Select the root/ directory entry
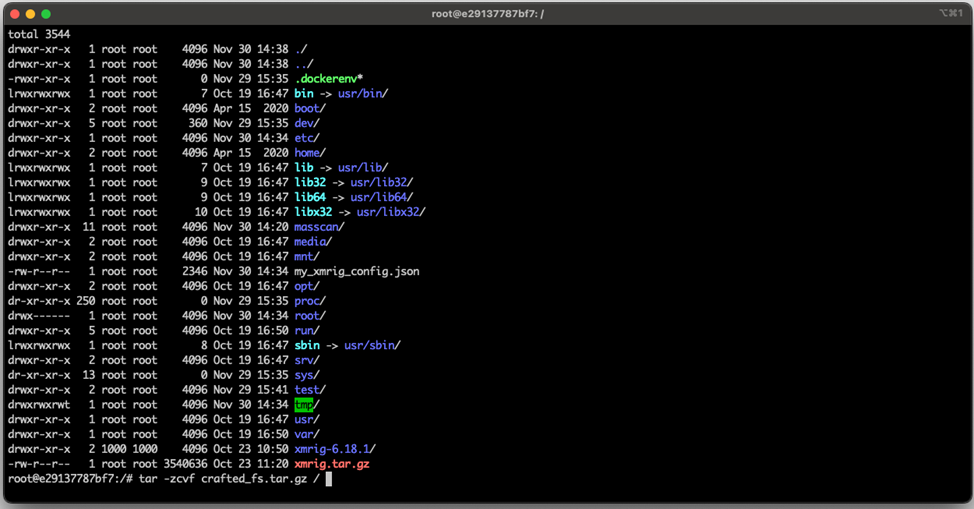This screenshot has height=509, width=974. click(x=310, y=316)
